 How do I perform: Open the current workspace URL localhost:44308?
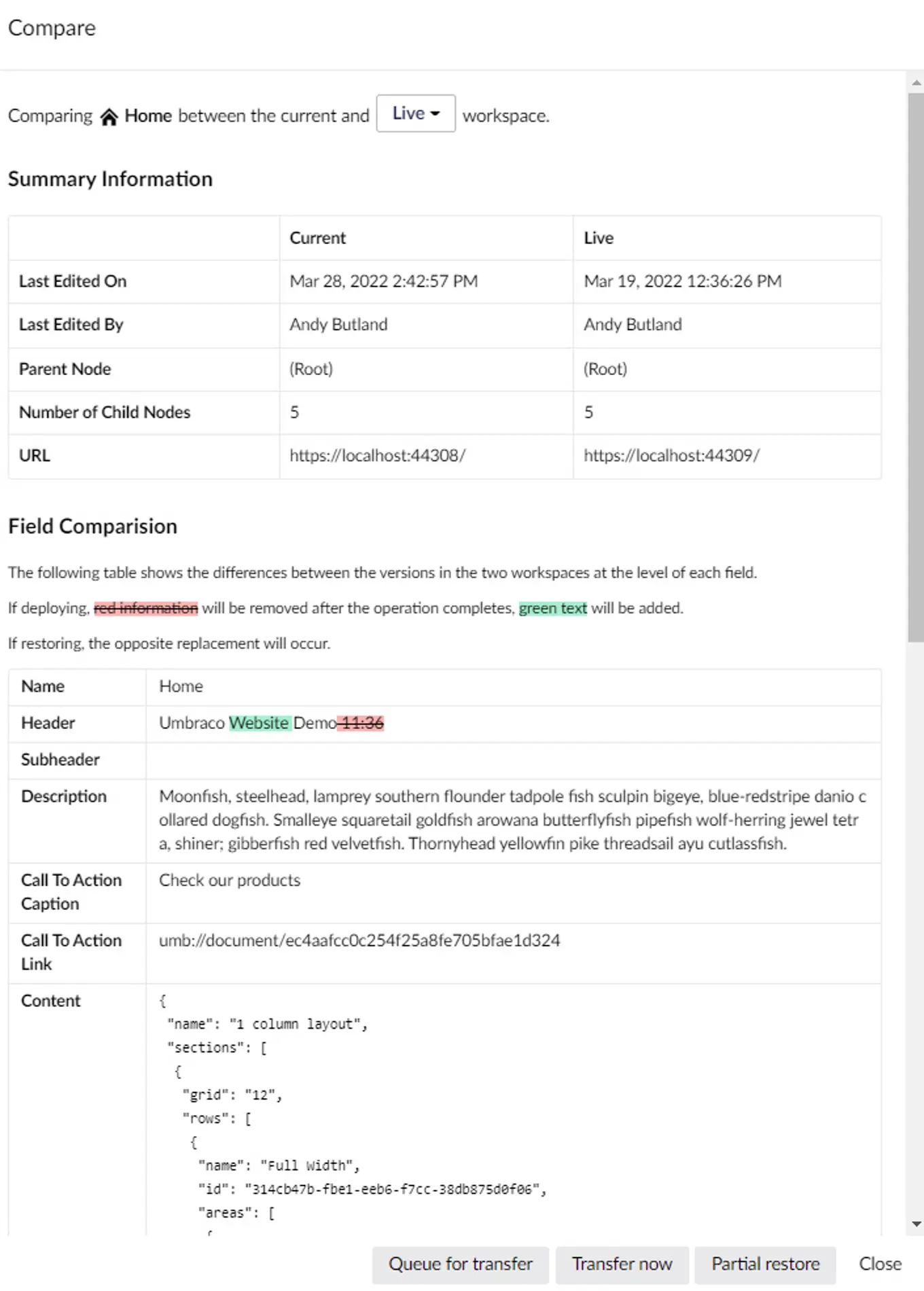[378, 455]
